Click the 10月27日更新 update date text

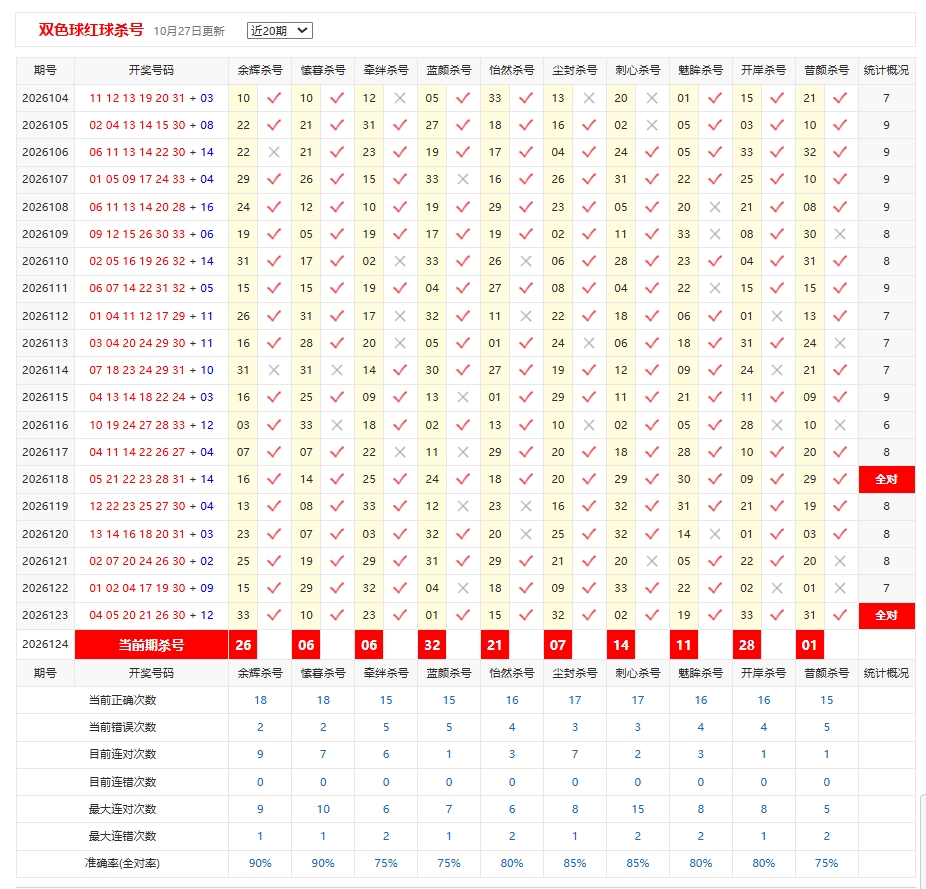click(189, 31)
